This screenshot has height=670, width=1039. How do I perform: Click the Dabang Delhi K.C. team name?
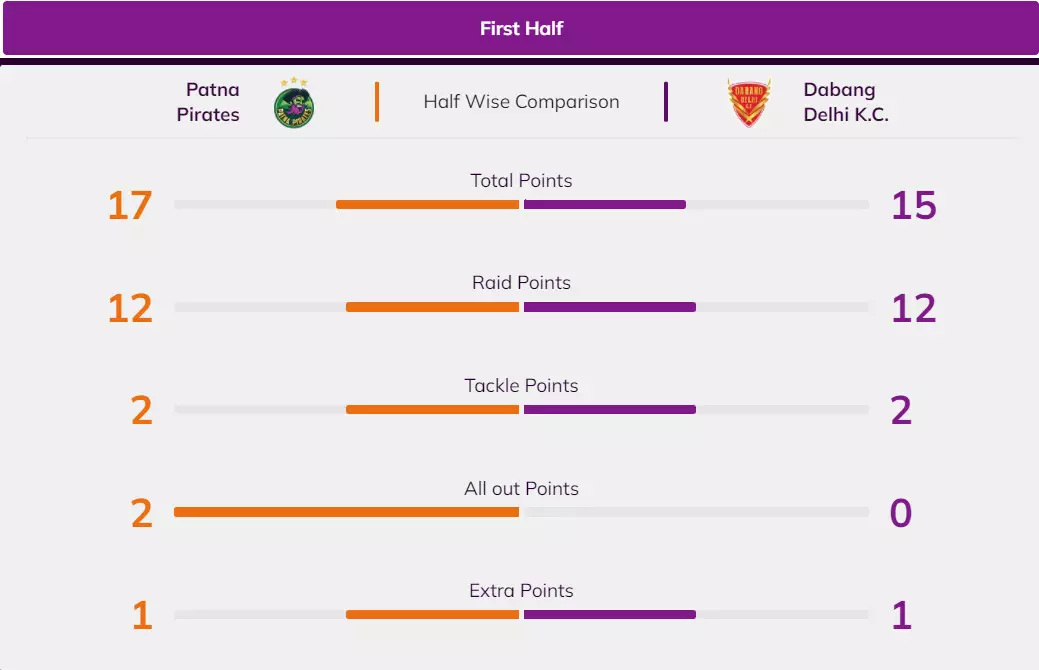(845, 102)
